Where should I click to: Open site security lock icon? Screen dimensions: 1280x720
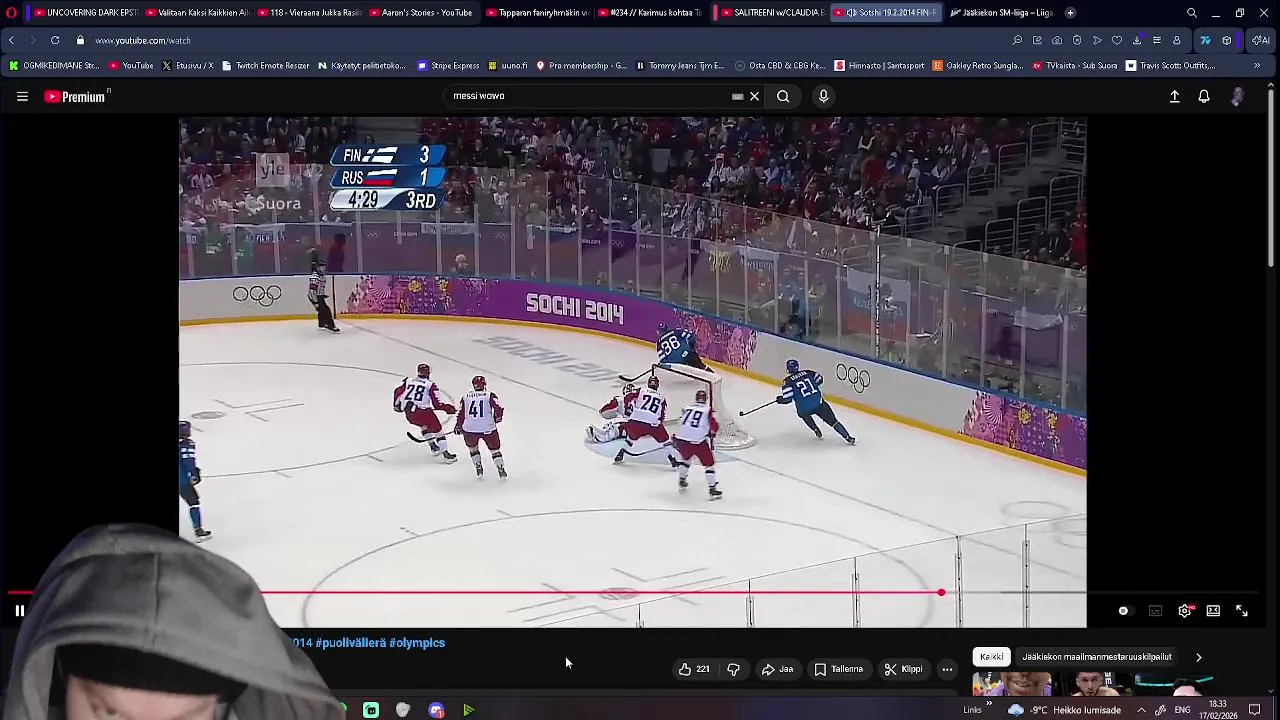[x=80, y=40]
